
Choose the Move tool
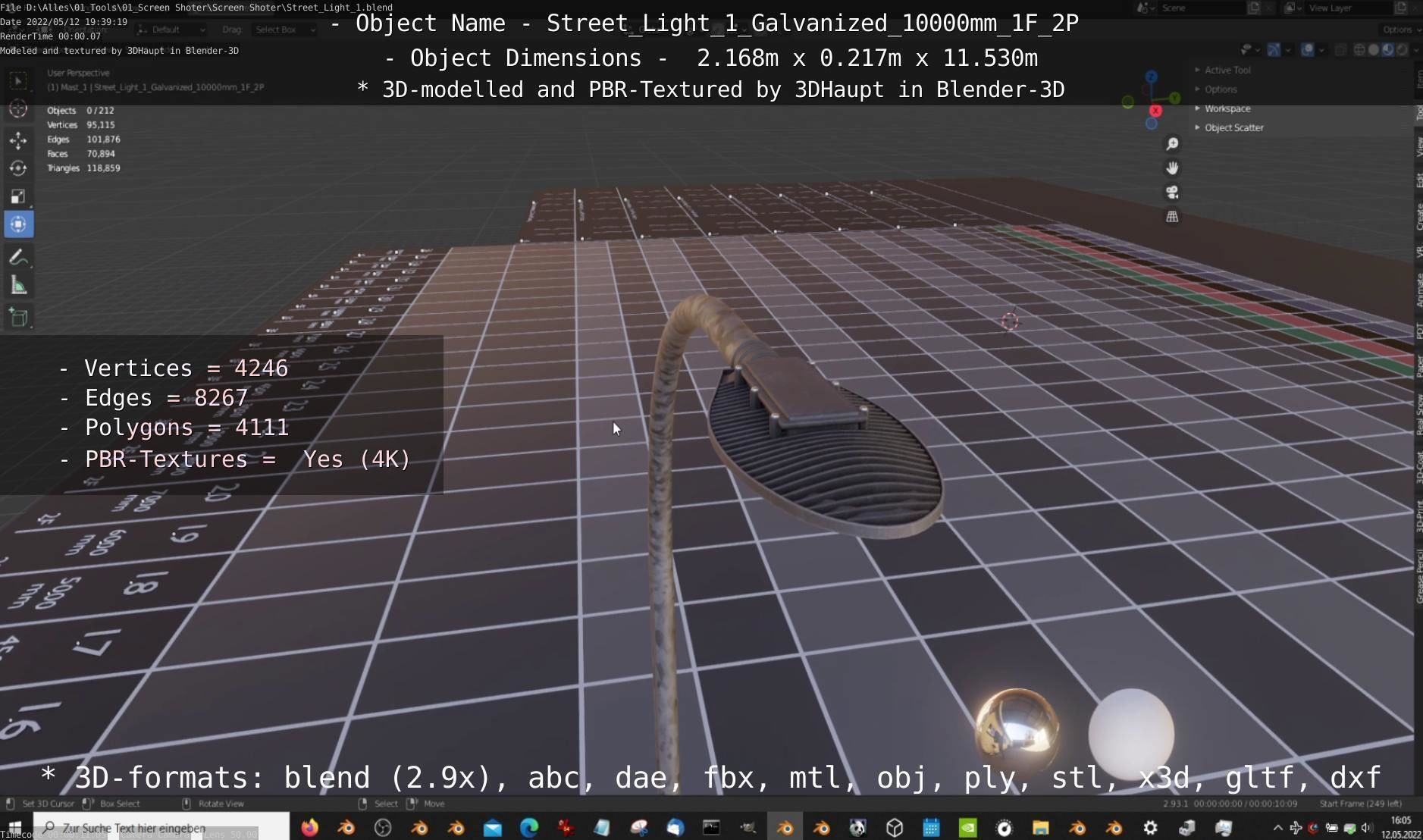point(19,140)
